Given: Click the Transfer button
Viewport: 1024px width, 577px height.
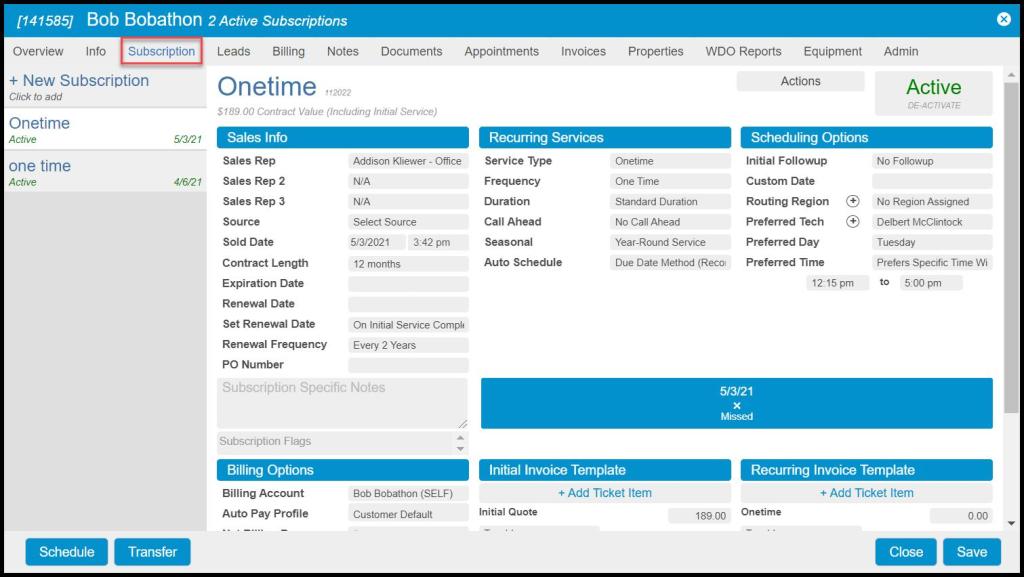Looking at the screenshot, I should 152,552.
